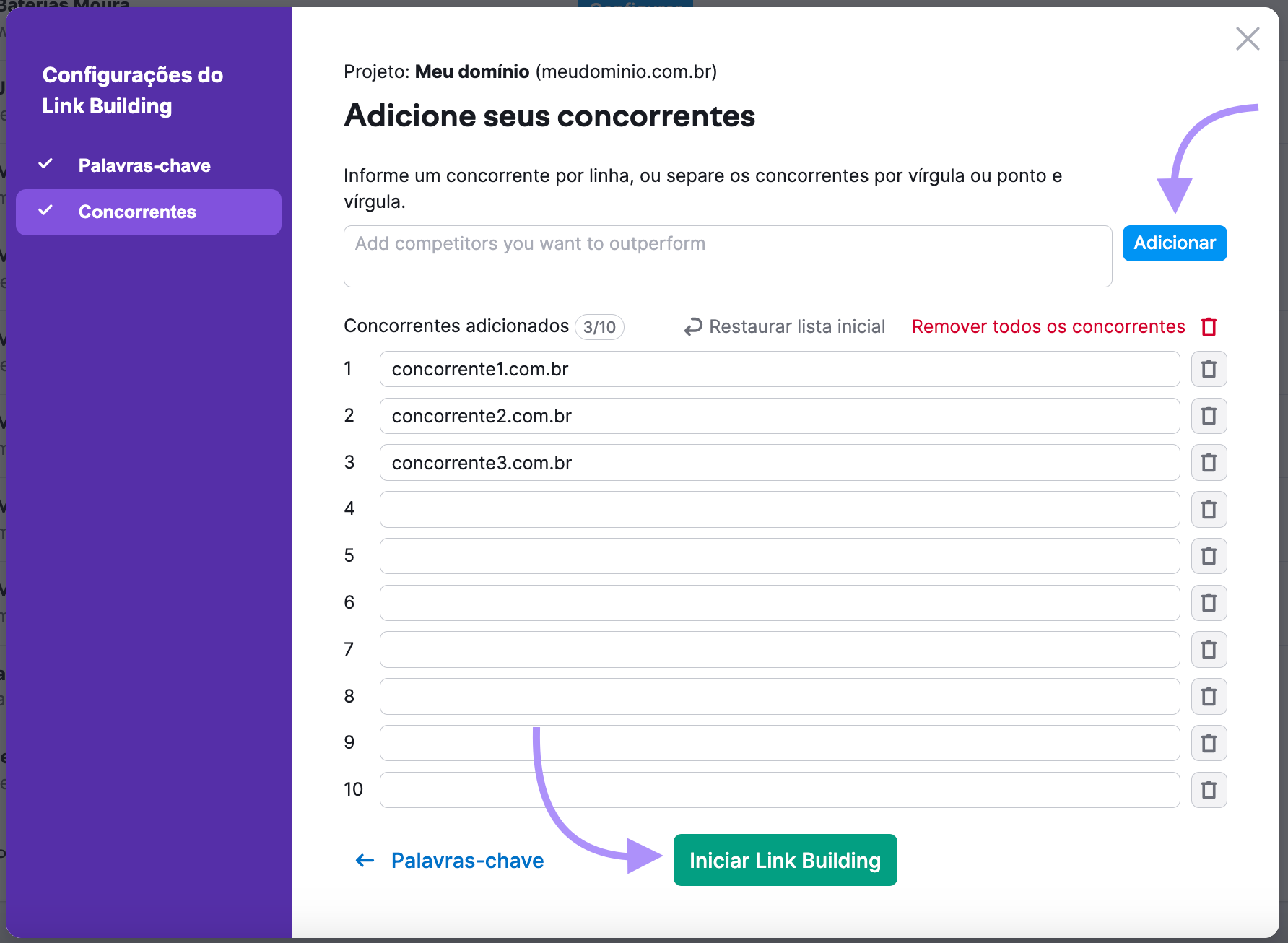Click empty competitor field number 4
The image size is (1288, 943).
click(x=780, y=510)
